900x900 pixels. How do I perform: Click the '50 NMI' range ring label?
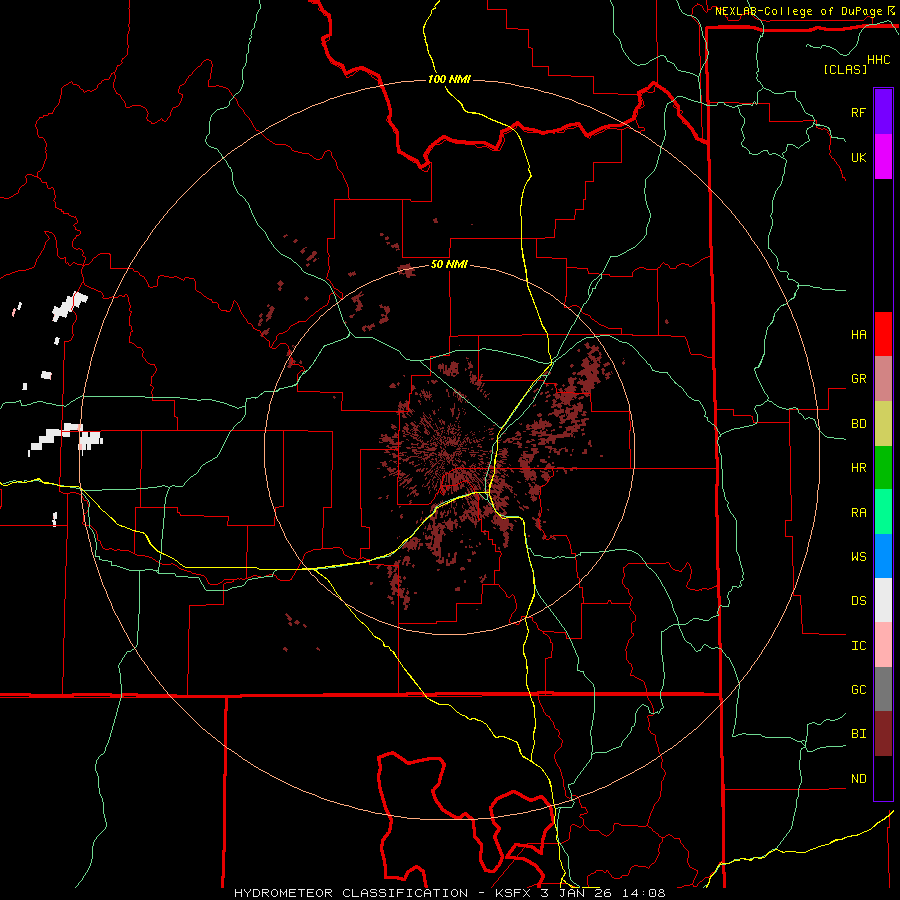click(x=449, y=265)
